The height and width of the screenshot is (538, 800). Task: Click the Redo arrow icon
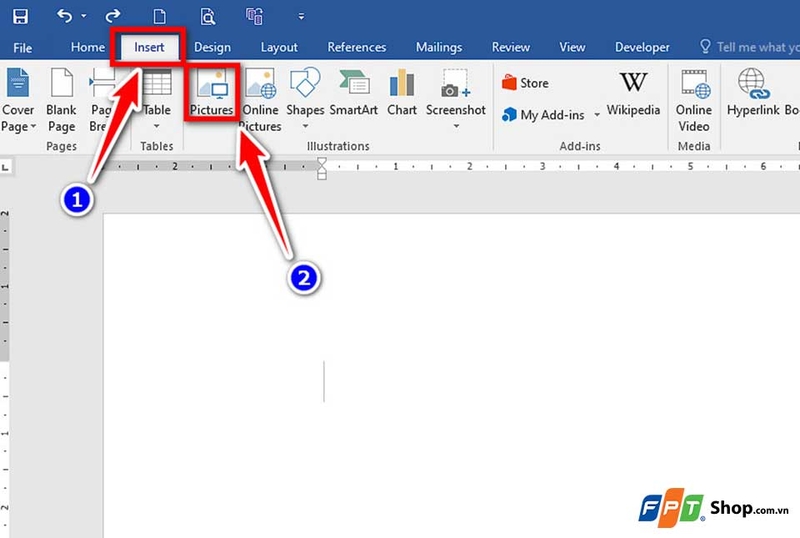click(x=113, y=16)
